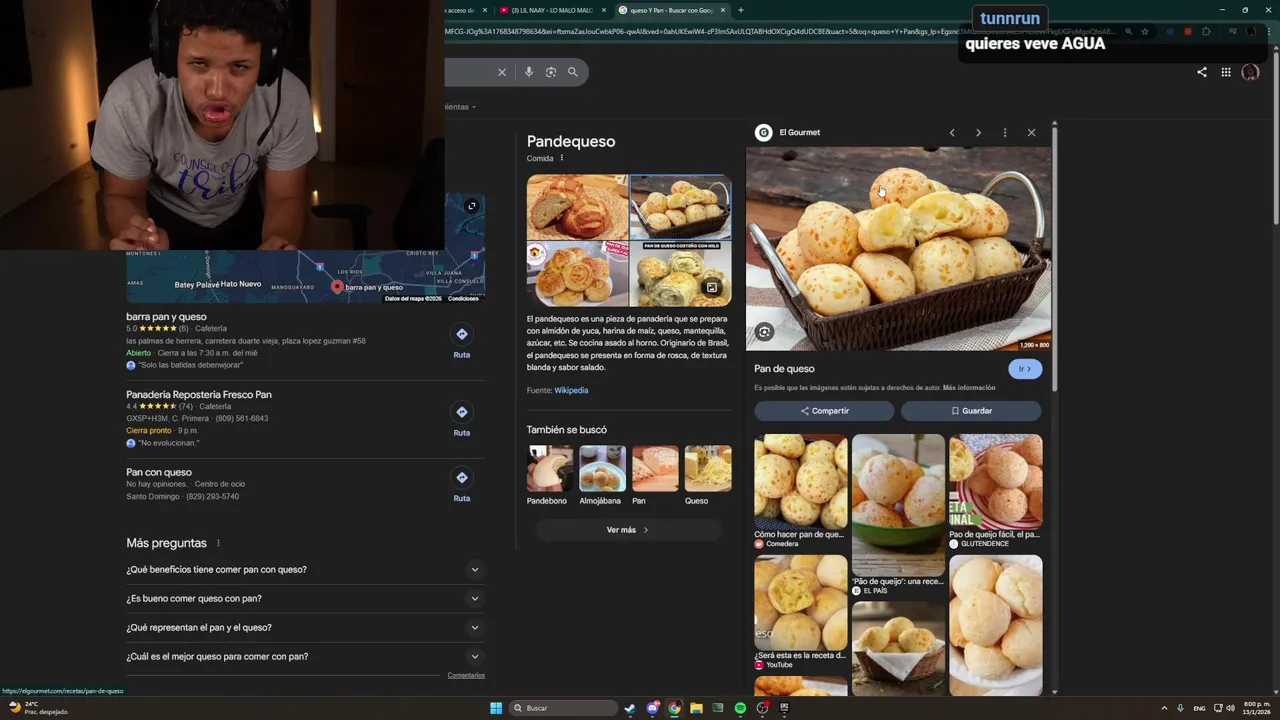Expand the map to full view

[472, 206]
